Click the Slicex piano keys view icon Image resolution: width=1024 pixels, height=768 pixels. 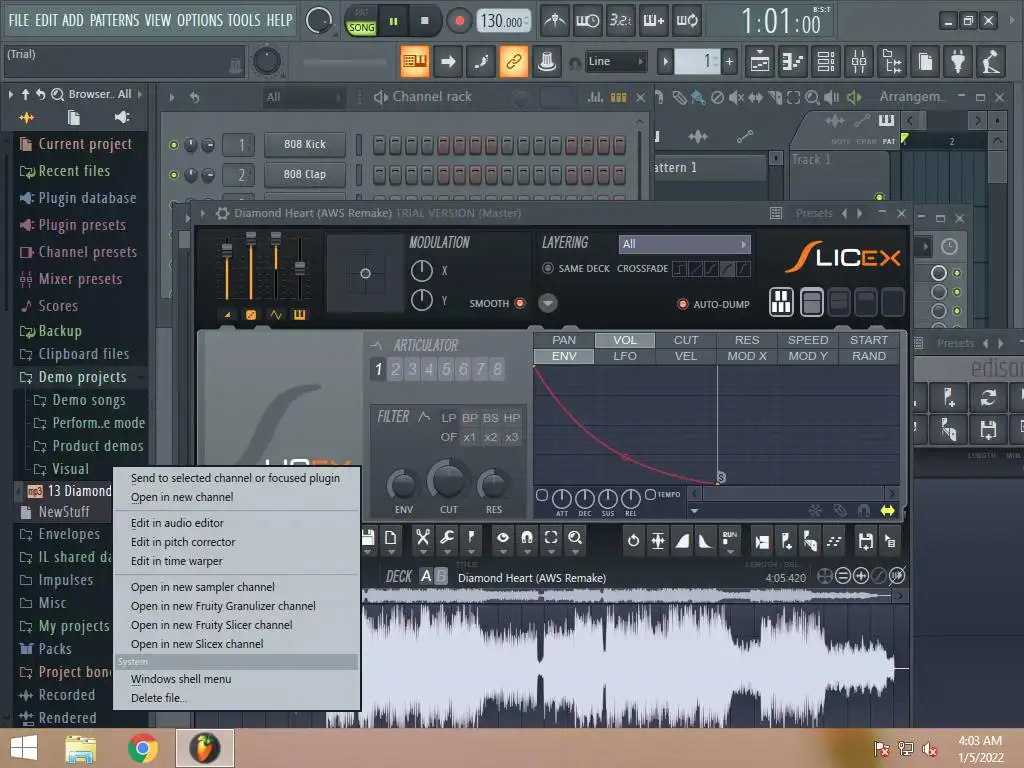(781, 302)
